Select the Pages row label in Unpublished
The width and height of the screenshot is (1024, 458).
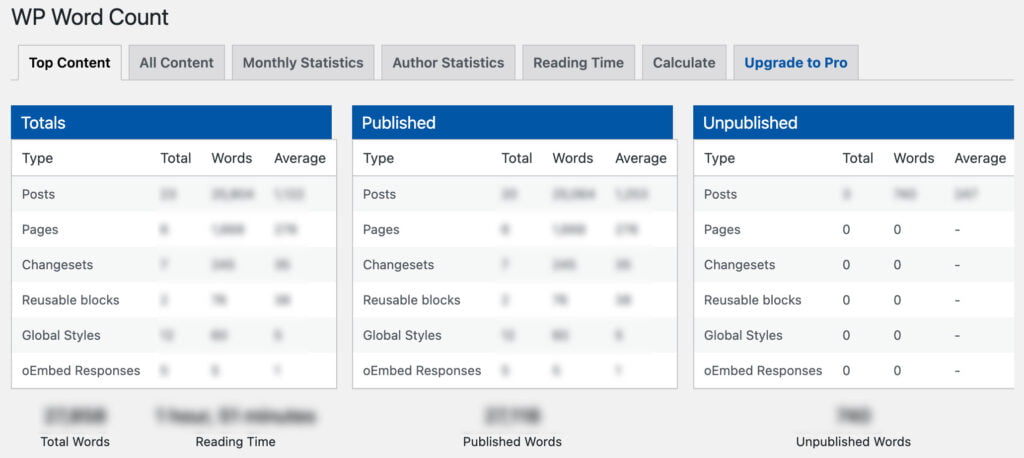[722, 229]
